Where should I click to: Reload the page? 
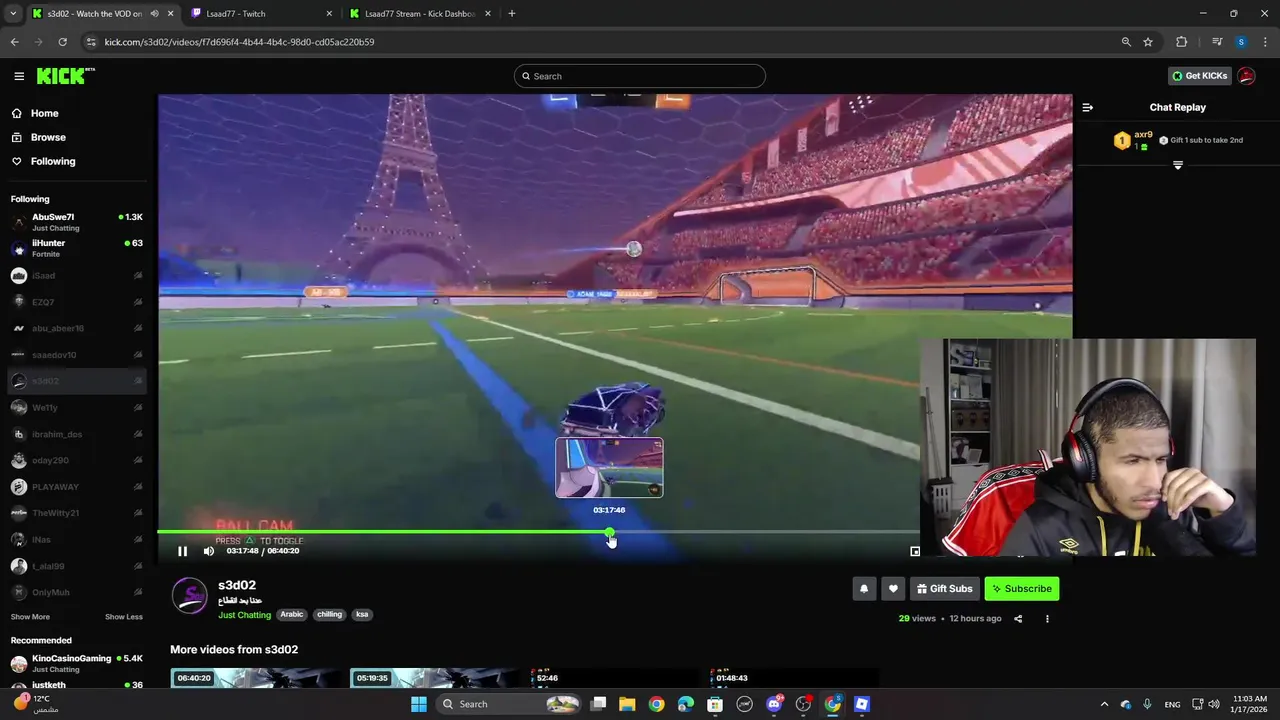[62, 42]
